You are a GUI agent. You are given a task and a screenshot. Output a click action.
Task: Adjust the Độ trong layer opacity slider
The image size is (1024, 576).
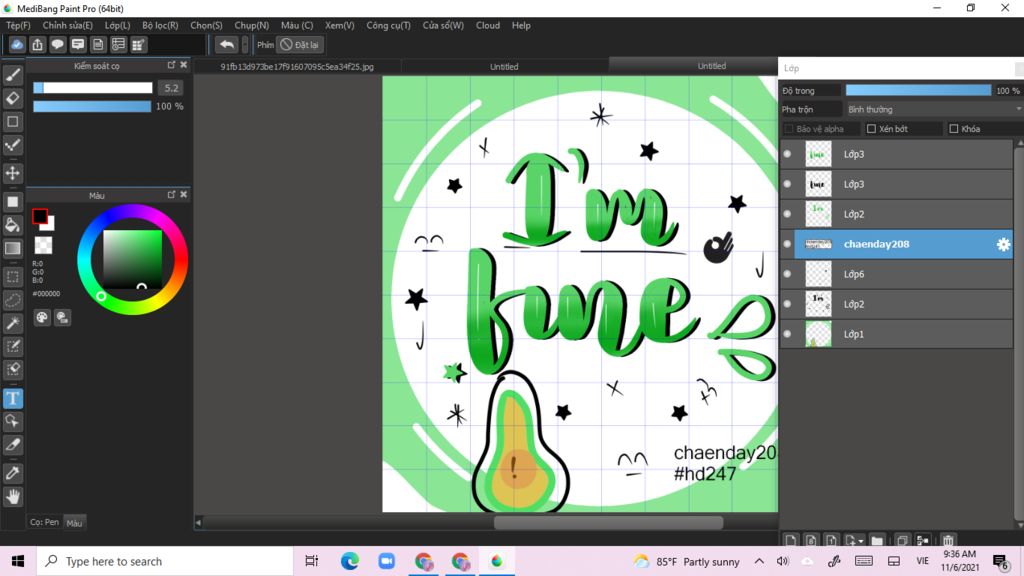click(x=918, y=90)
